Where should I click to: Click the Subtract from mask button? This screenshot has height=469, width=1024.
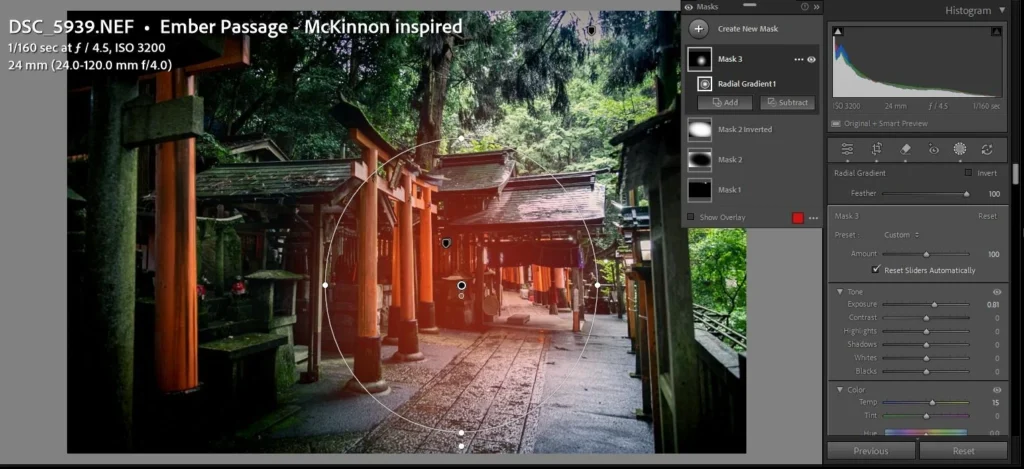pyautogui.click(x=788, y=103)
